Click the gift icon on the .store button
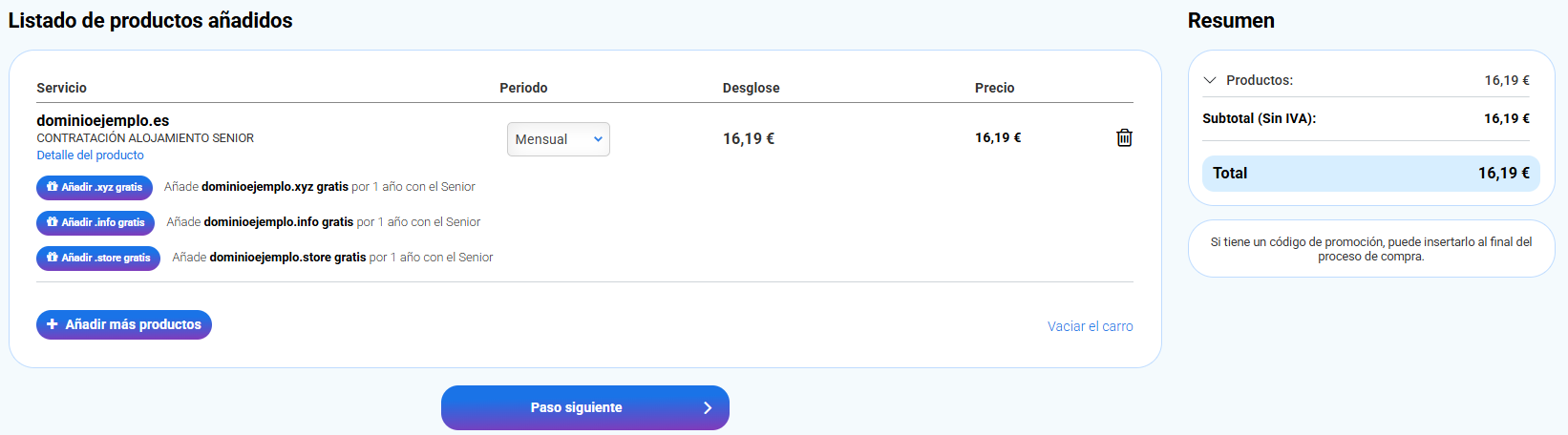 (x=52, y=258)
